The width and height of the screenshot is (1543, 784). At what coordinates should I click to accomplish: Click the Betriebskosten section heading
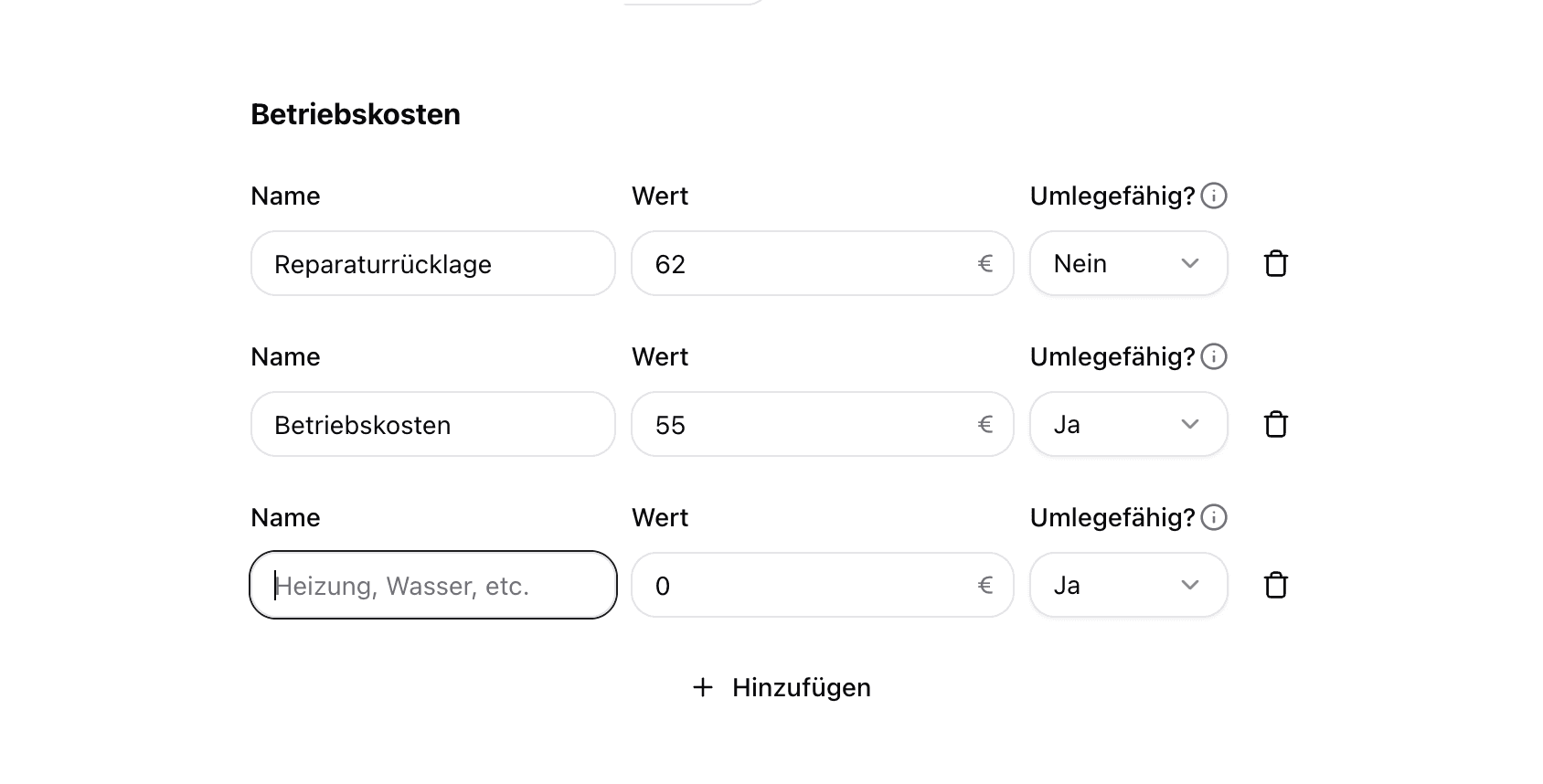(x=356, y=113)
